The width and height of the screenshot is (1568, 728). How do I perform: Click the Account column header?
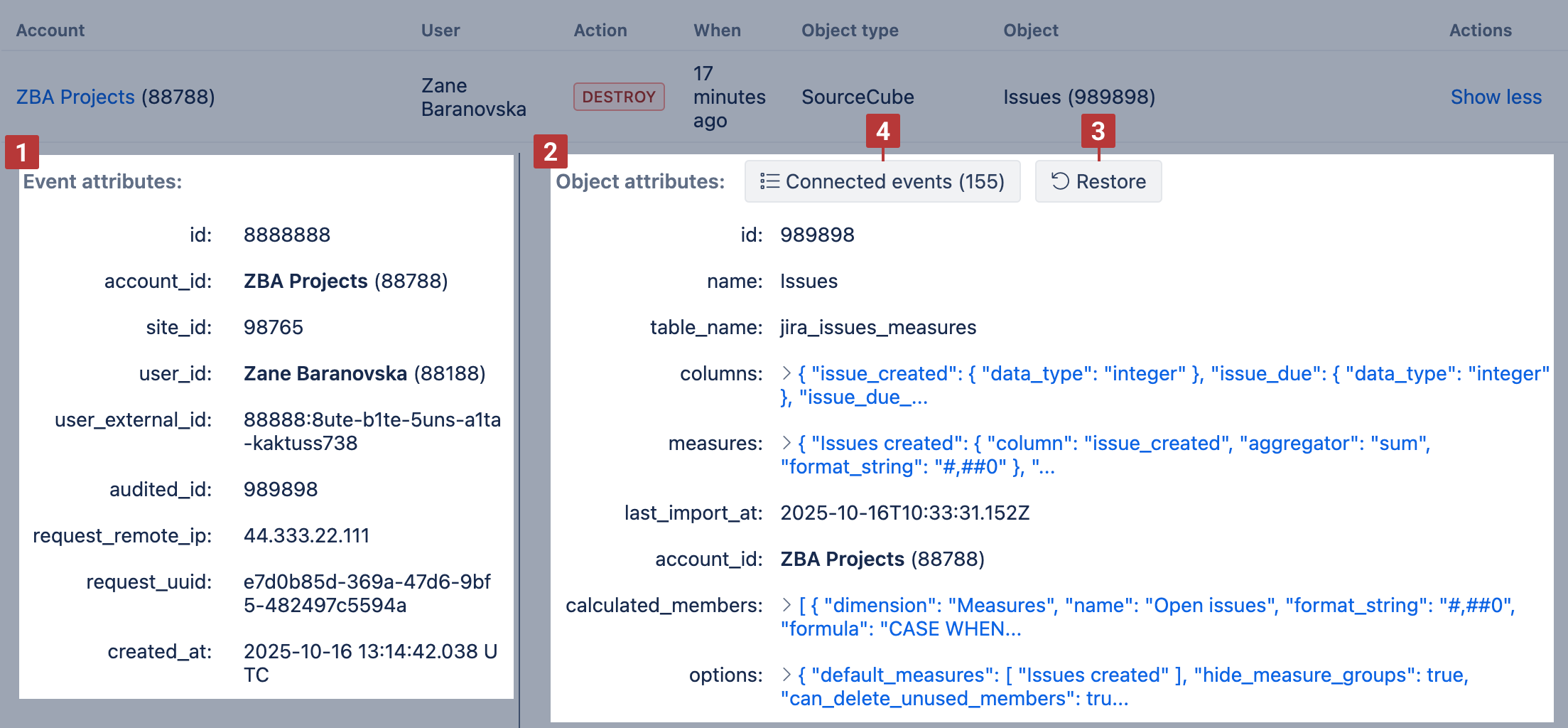click(x=50, y=31)
